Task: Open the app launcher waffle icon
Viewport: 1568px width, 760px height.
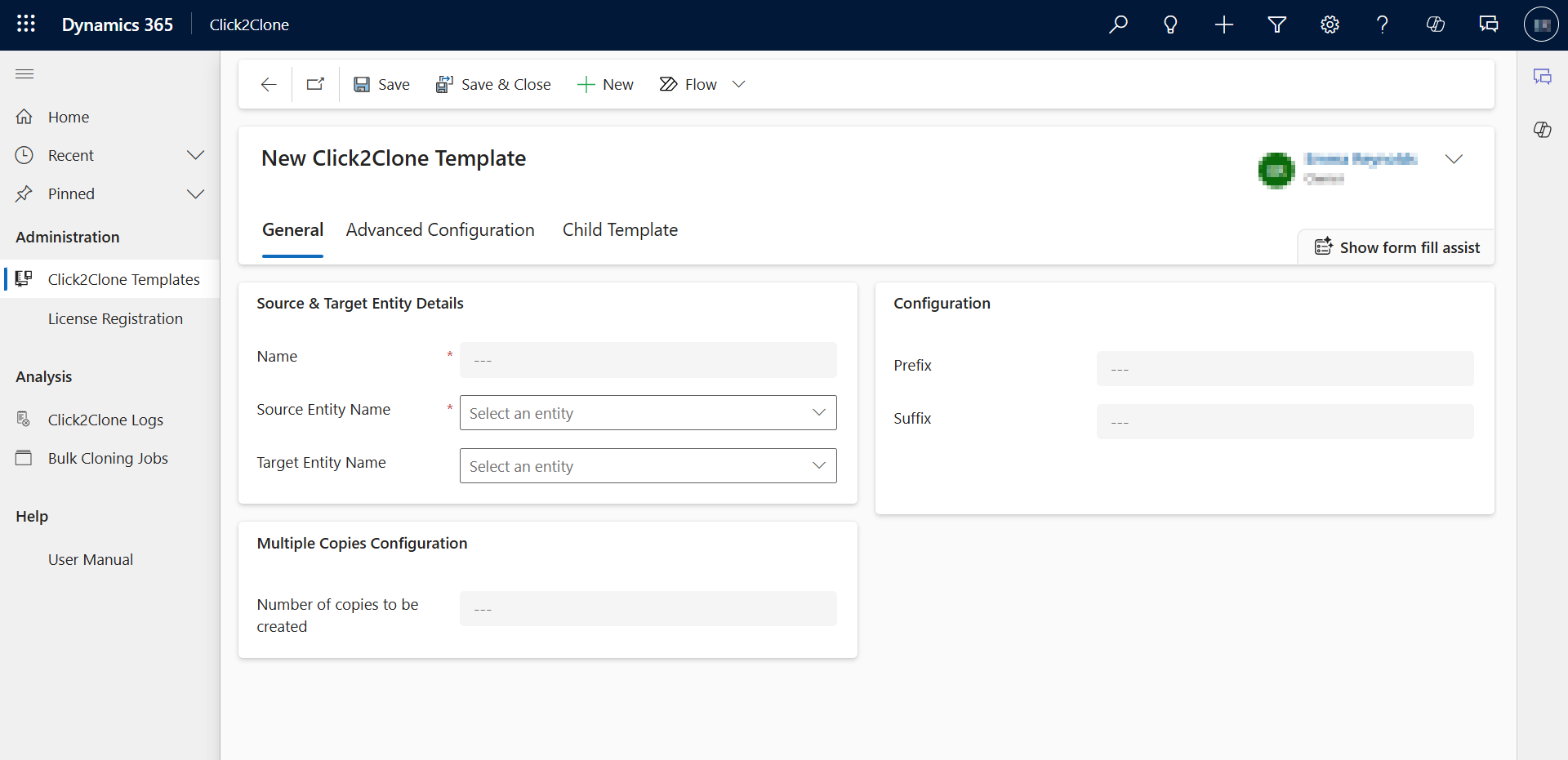Action: tap(26, 24)
